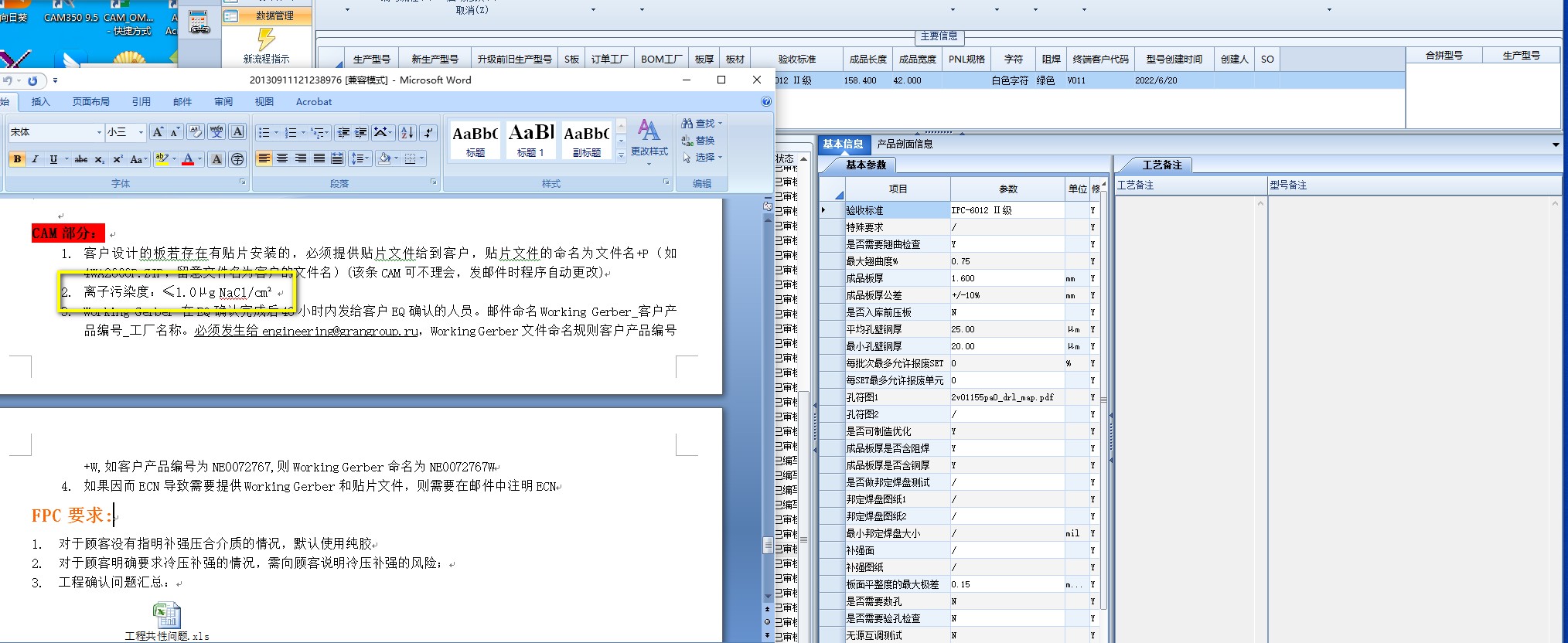Toggle Italic formatting

point(35,159)
